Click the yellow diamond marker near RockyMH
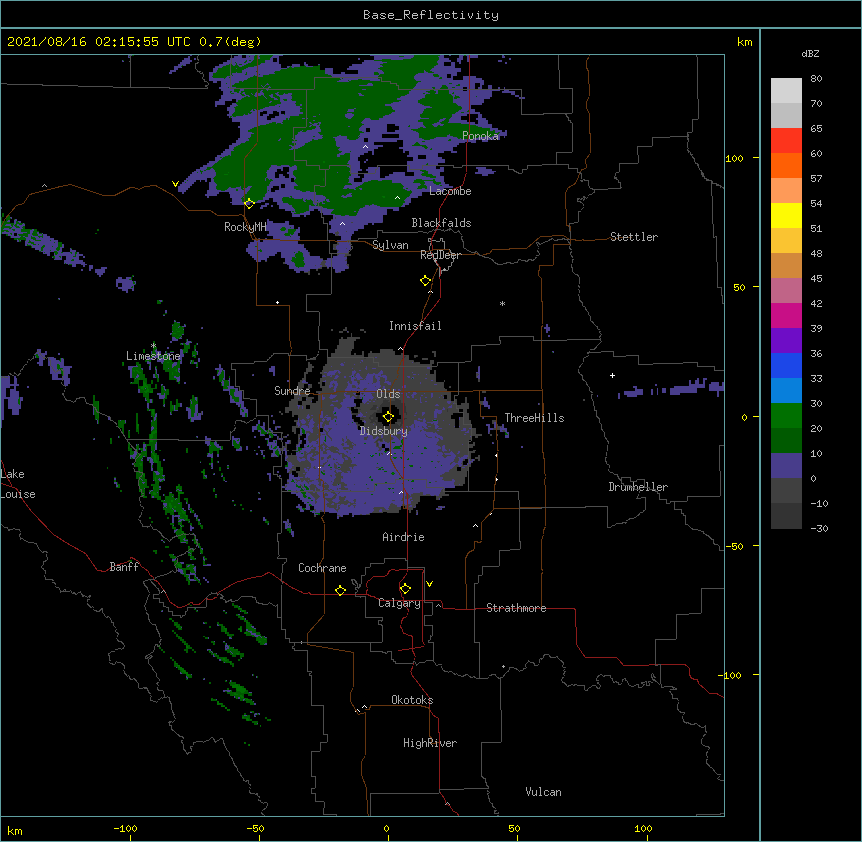Viewport: 862px width, 842px height. pyautogui.click(x=249, y=204)
